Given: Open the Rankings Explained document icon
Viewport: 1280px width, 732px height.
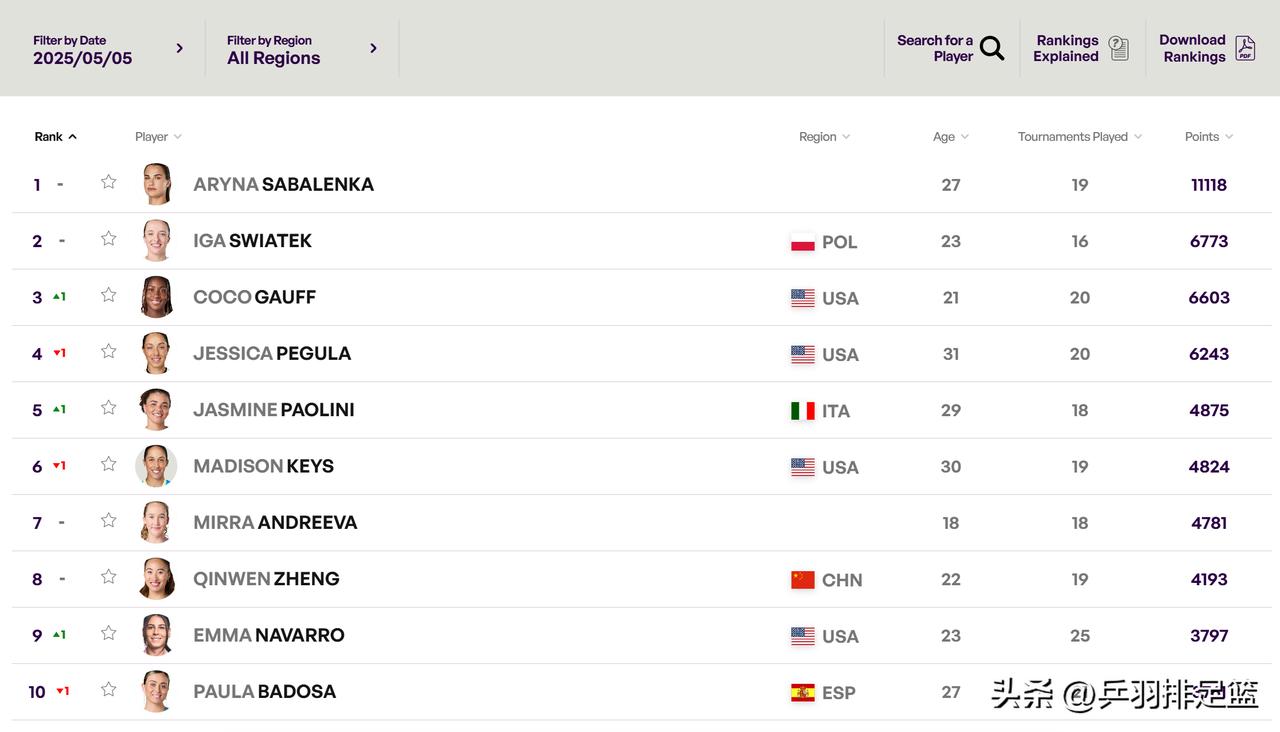Looking at the screenshot, I should tap(1119, 48).
